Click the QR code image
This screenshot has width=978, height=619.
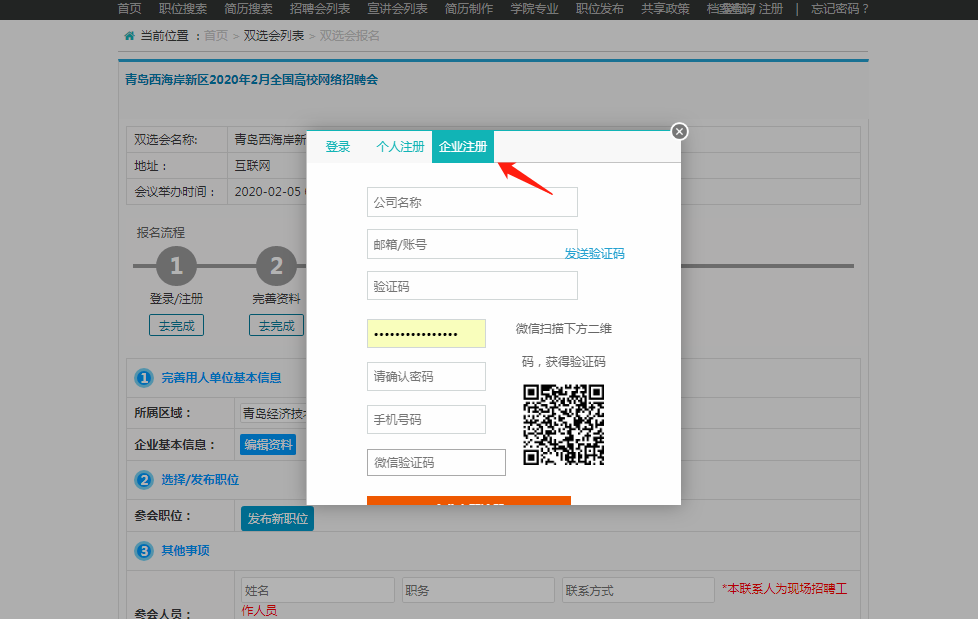563,425
